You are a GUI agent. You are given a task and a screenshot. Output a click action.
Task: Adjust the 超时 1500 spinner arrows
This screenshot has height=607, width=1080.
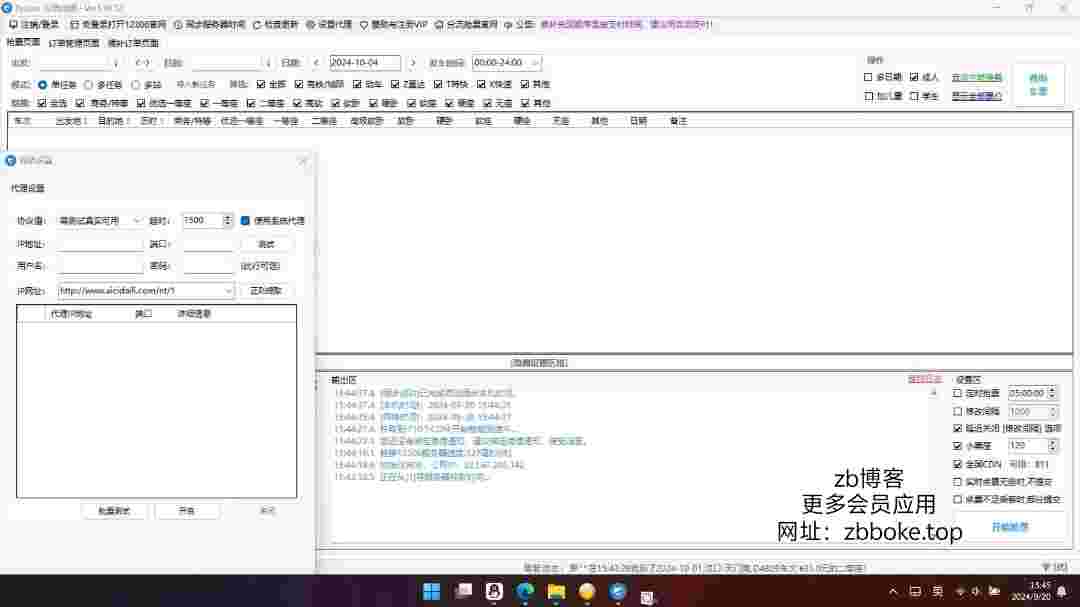click(x=227, y=220)
